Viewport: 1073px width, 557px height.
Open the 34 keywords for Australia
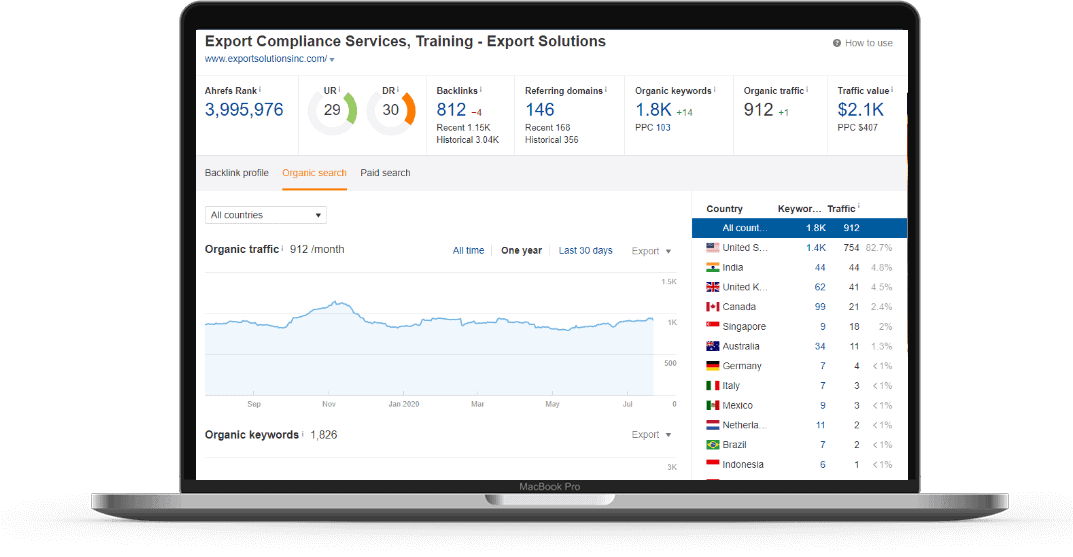coord(820,346)
